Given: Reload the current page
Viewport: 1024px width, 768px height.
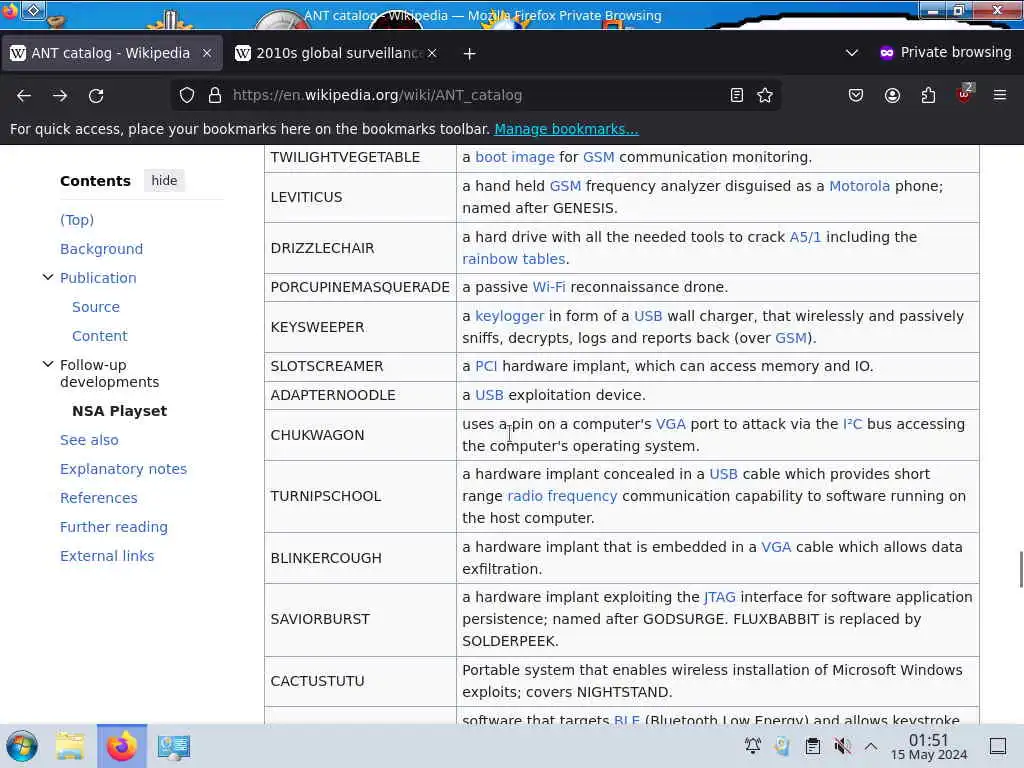Looking at the screenshot, I should (96, 95).
